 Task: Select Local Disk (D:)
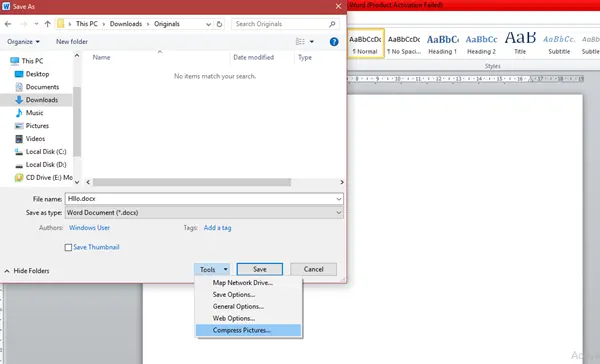click(46, 165)
